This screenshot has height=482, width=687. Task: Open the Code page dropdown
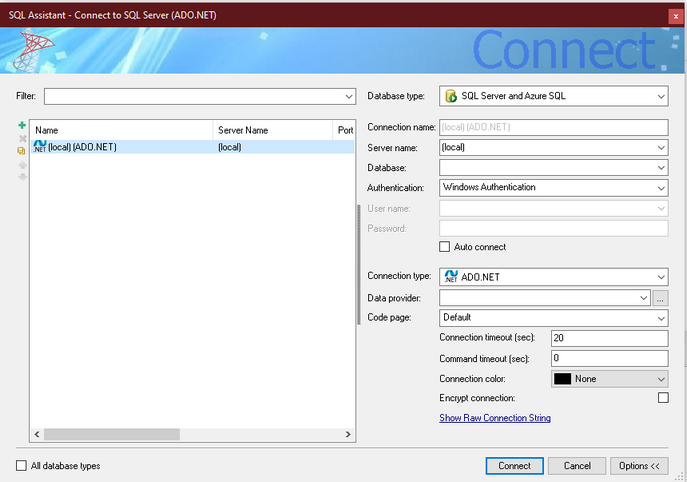(661, 318)
